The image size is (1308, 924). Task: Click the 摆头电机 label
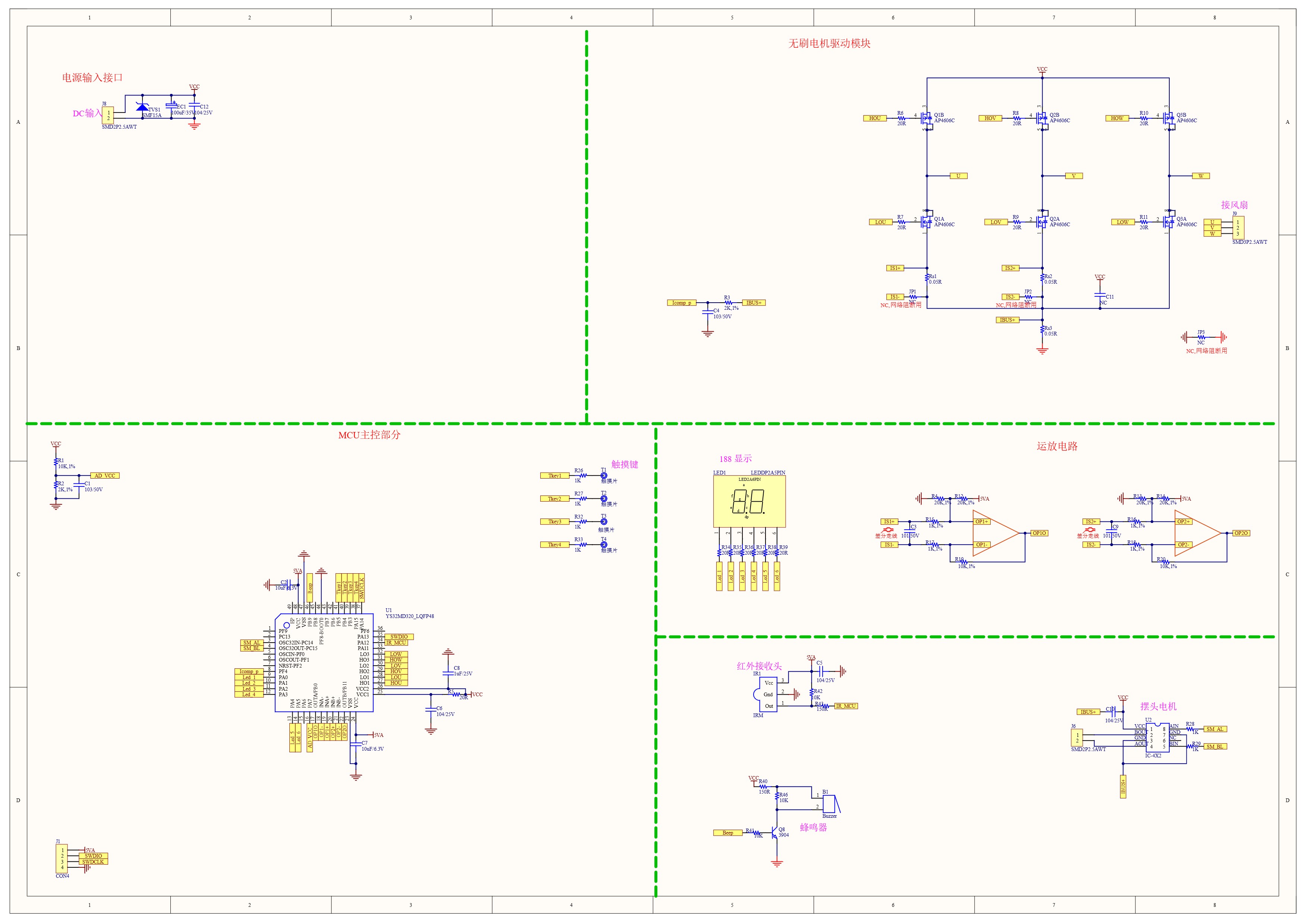[1158, 707]
